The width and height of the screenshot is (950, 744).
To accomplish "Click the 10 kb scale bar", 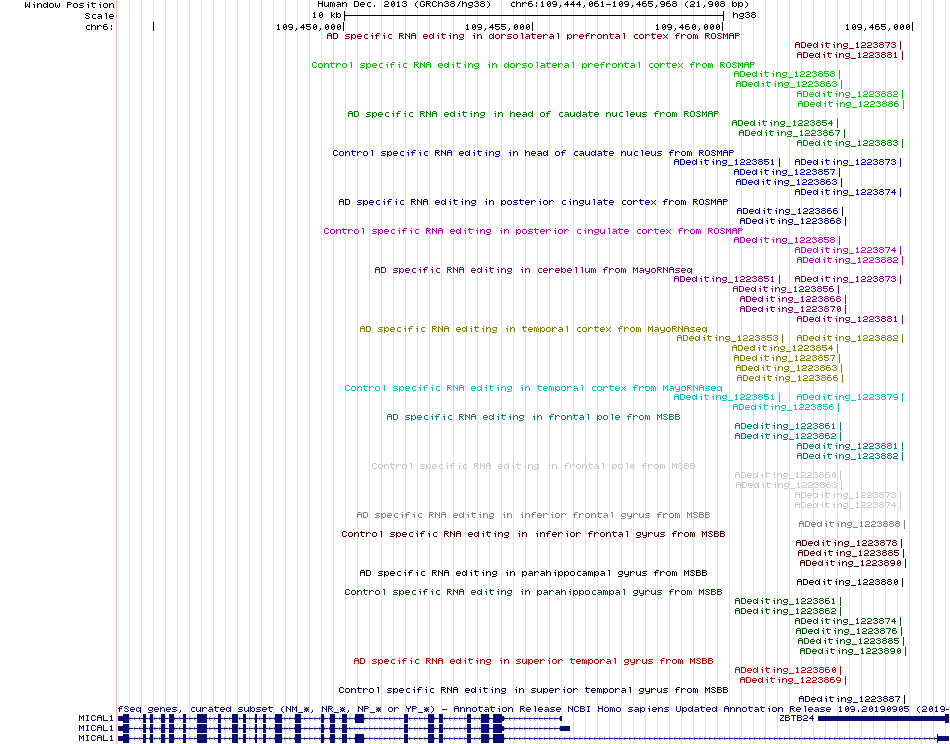I will click(534, 15).
